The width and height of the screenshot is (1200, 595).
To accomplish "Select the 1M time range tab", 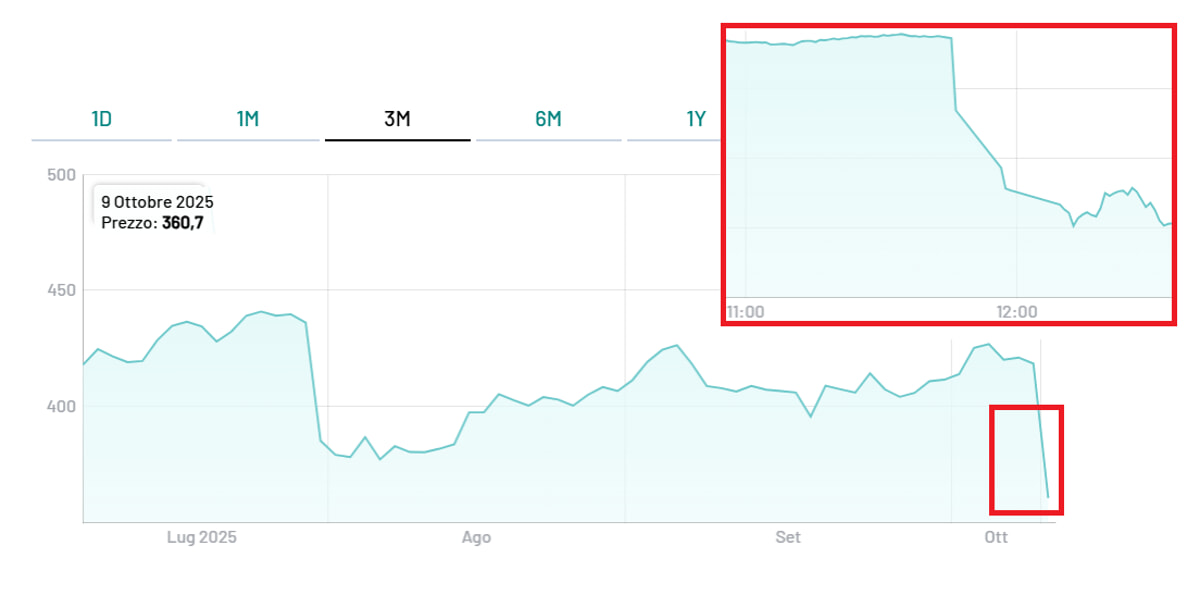I will pos(248,120).
